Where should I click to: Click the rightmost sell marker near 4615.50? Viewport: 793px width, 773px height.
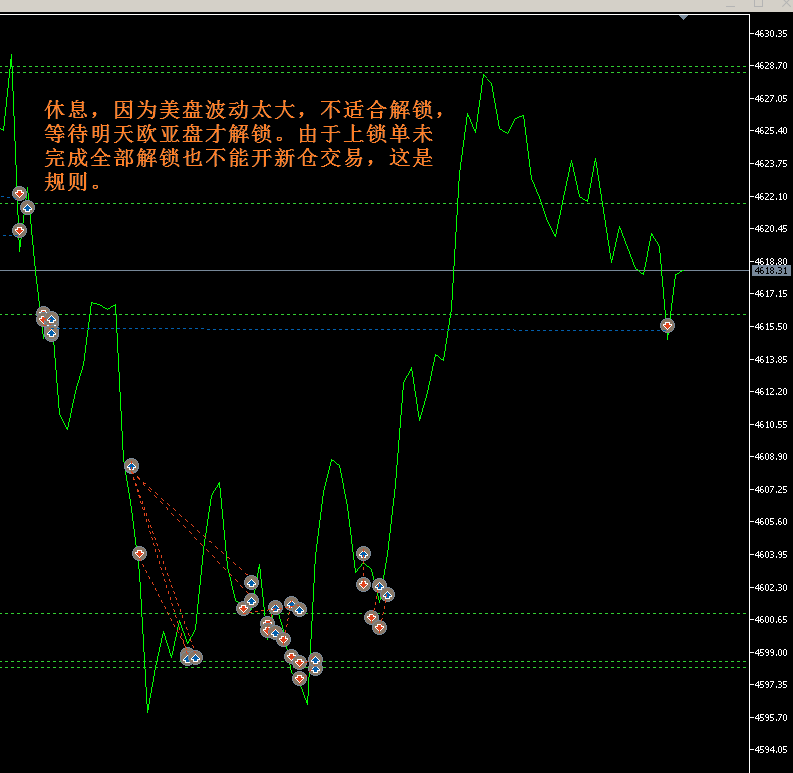(x=667, y=325)
